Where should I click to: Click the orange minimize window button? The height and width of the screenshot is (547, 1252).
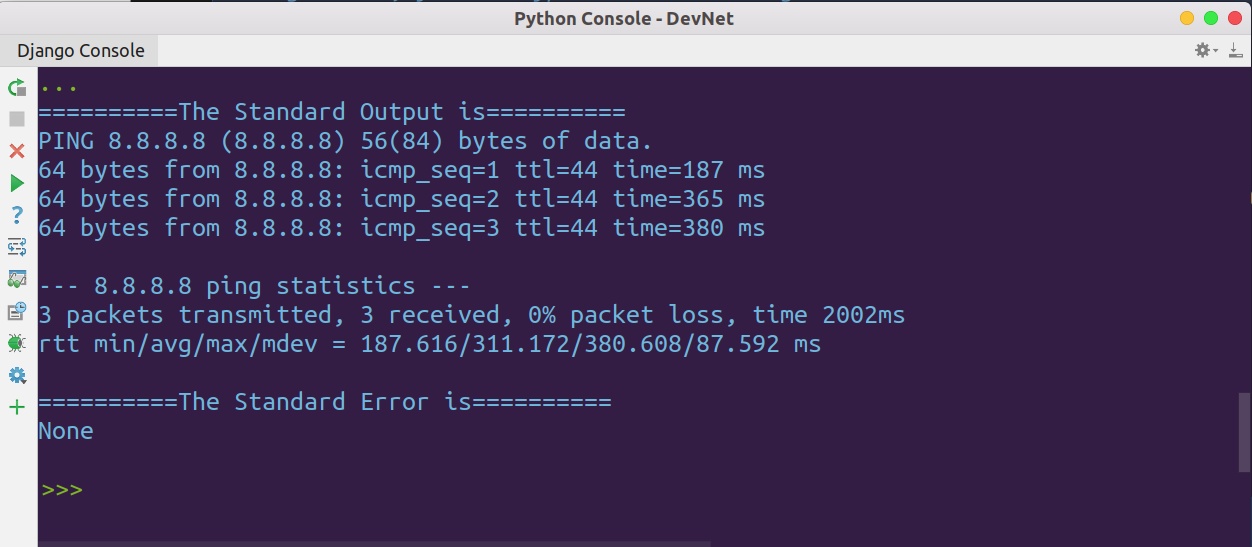(1187, 18)
